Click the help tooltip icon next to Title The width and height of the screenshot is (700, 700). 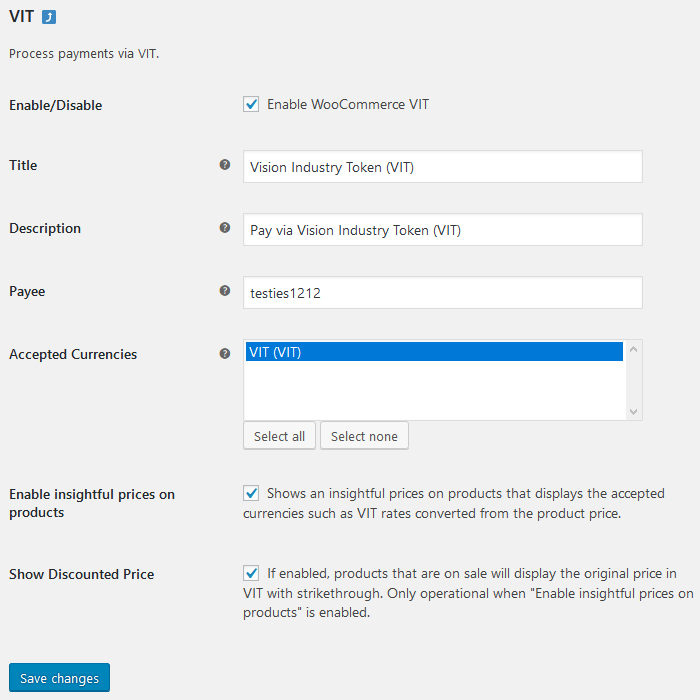click(225, 165)
